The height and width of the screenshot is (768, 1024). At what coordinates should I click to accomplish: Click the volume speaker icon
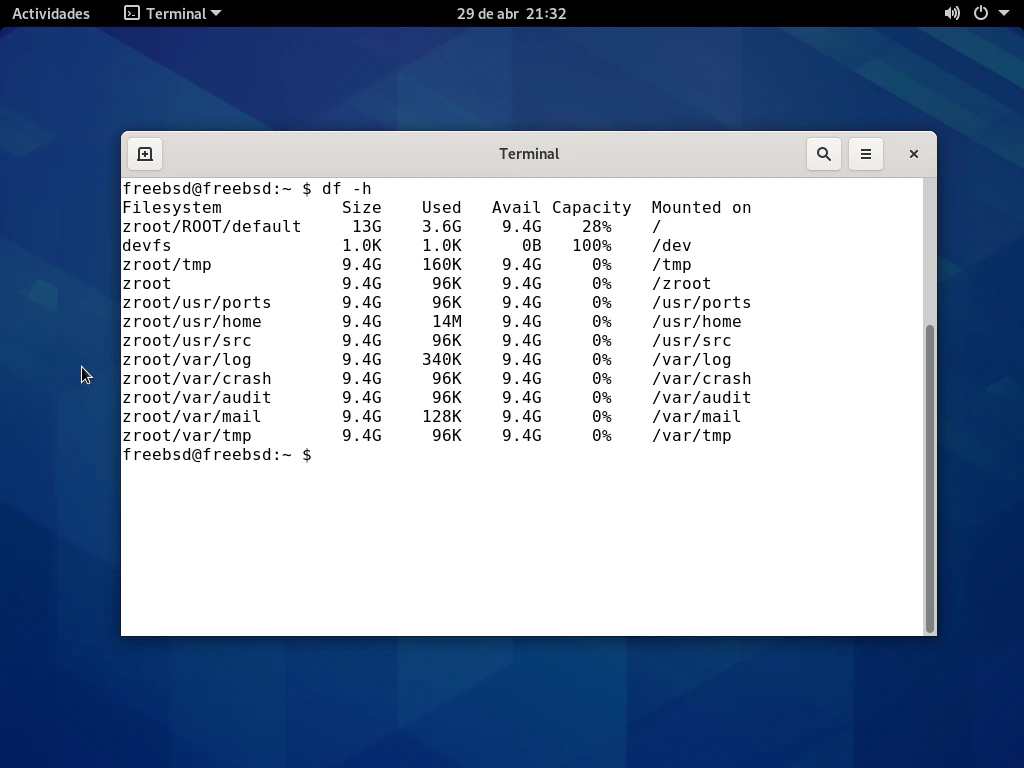(x=952, y=13)
